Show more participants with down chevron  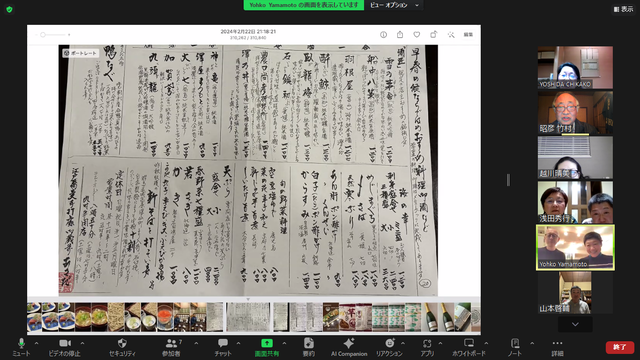tap(575, 324)
